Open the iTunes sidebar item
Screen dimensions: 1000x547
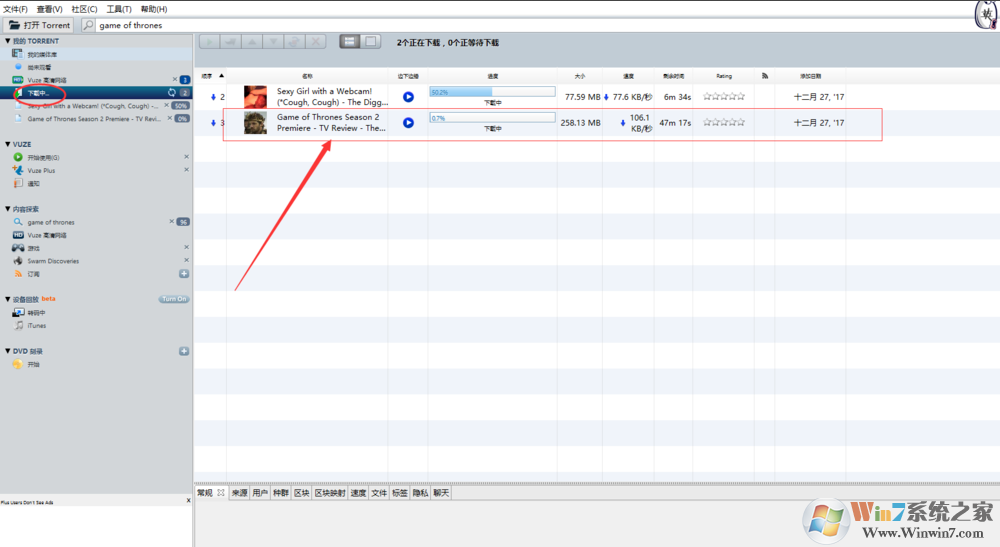pyautogui.click(x=36, y=326)
